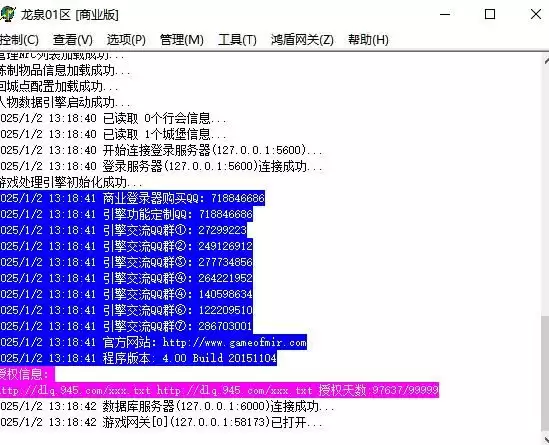Select line 登录服务器(127.0.0.1:5600)连接成功

click(161, 166)
